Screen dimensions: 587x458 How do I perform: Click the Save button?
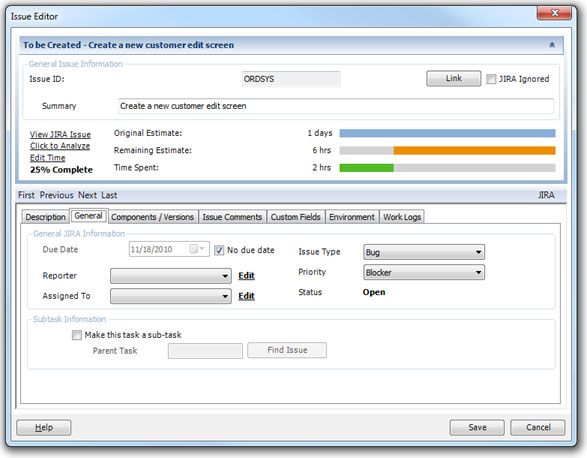click(x=477, y=427)
